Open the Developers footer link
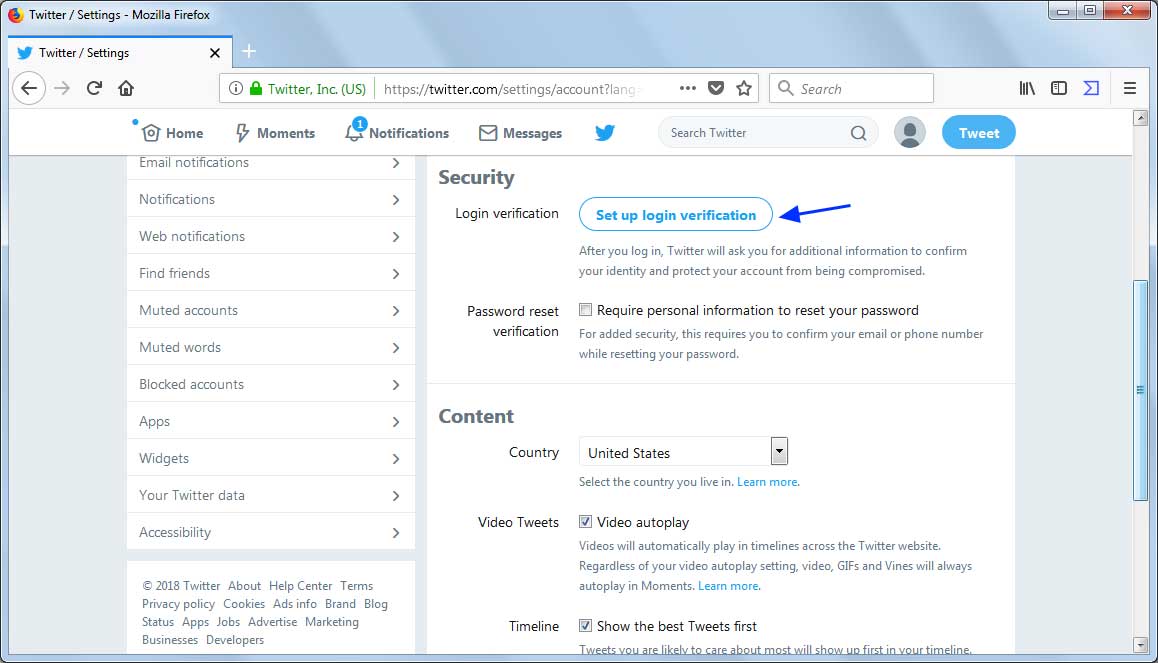 (235, 639)
